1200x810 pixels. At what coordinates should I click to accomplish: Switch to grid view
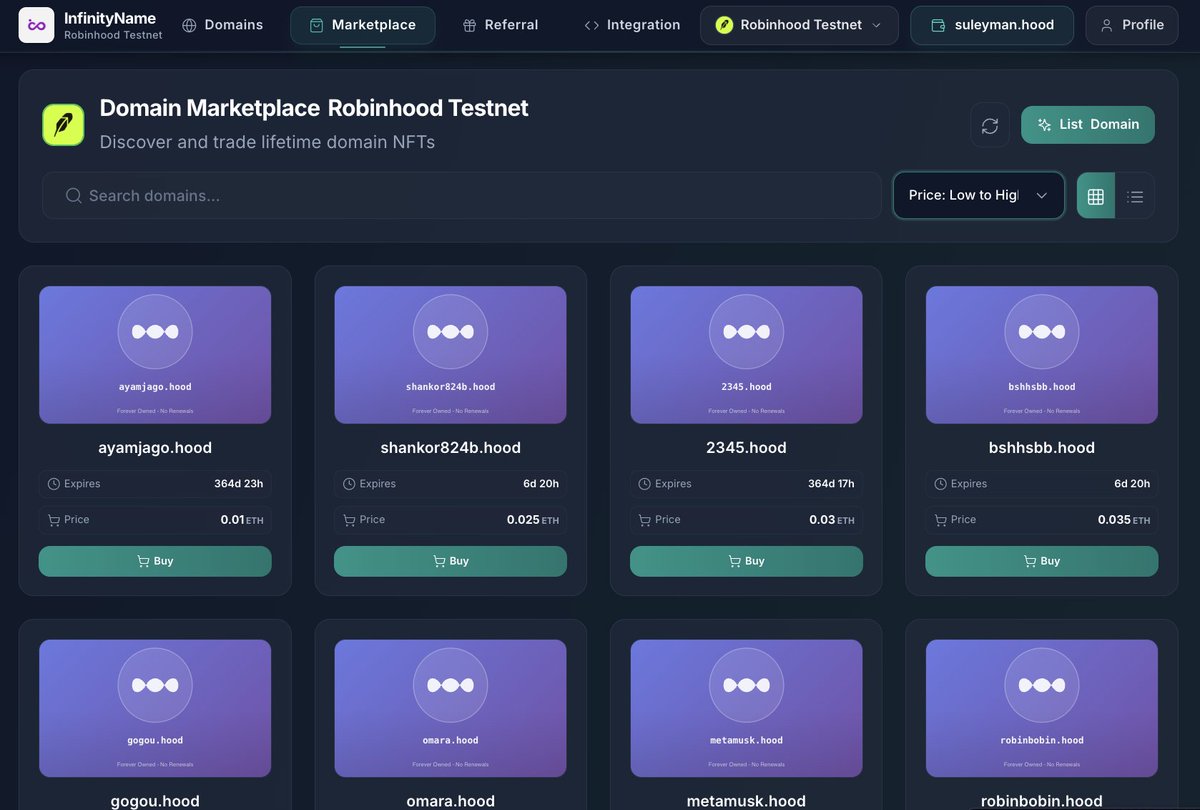click(x=1096, y=196)
